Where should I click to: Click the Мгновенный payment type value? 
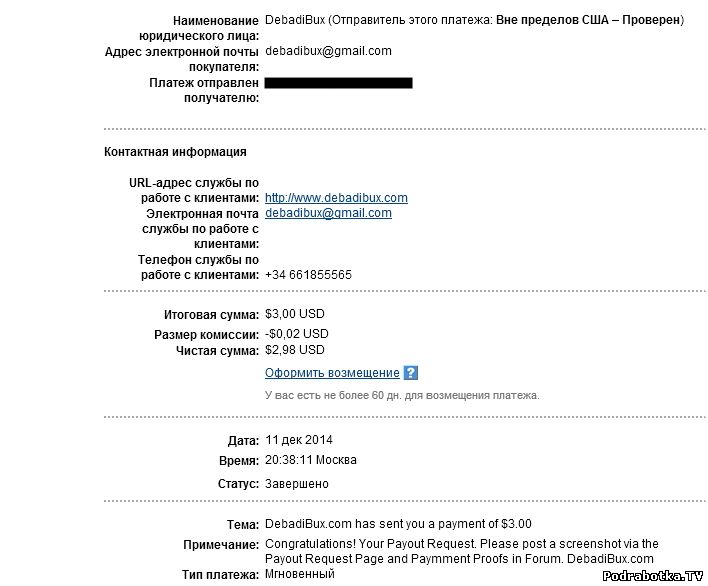pos(299,575)
